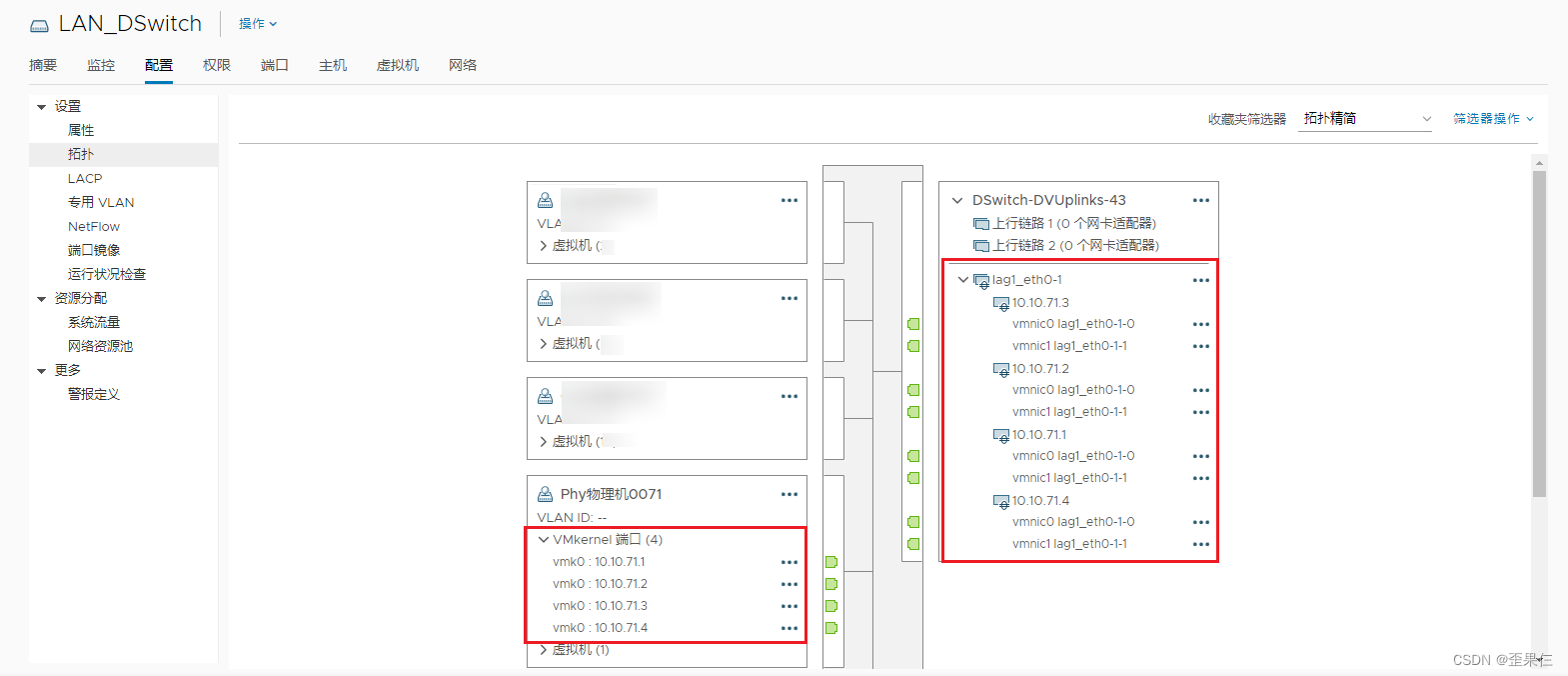Collapse the 设置 section in sidebar
This screenshot has height=676, width=1568.
pyautogui.click(x=42, y=107)
